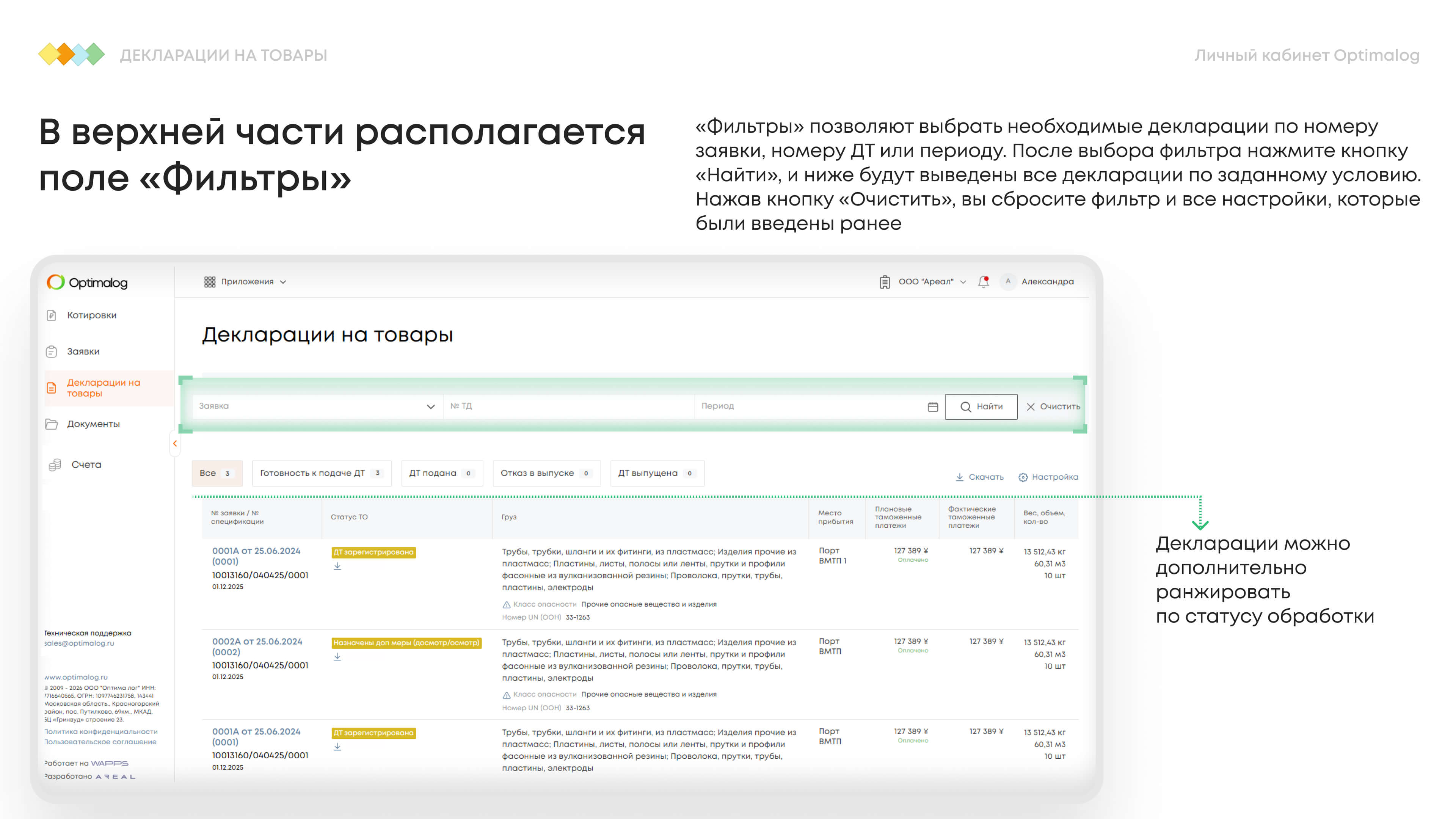Screen dimensions: 1456x819
Task: Click the Александра user avatar icon
Action: click(1008, 281)
